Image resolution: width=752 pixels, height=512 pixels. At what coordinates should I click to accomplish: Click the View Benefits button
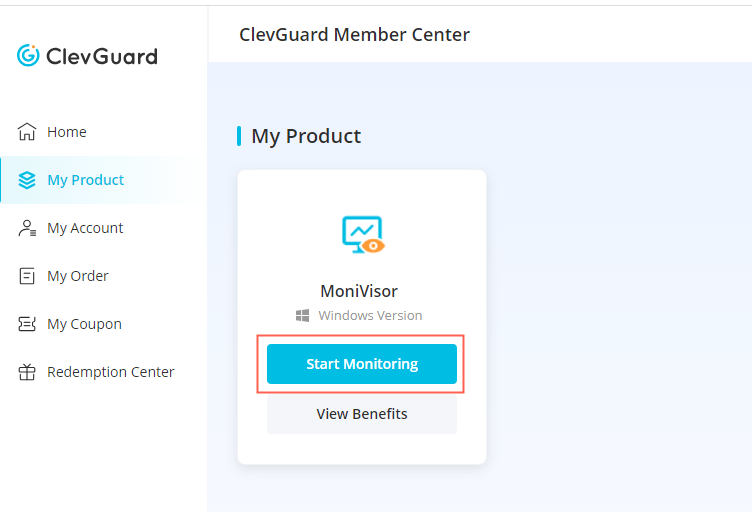tap(362, 414)
